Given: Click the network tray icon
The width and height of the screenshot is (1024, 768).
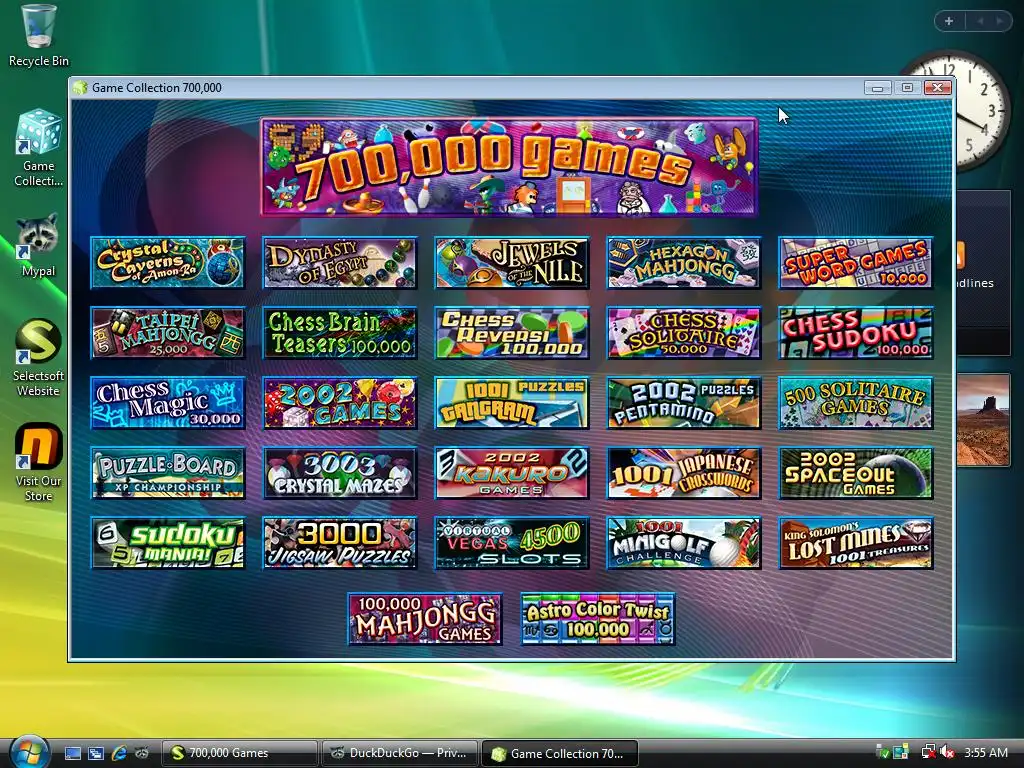Looking at the screenshot, I should [927, 752].
